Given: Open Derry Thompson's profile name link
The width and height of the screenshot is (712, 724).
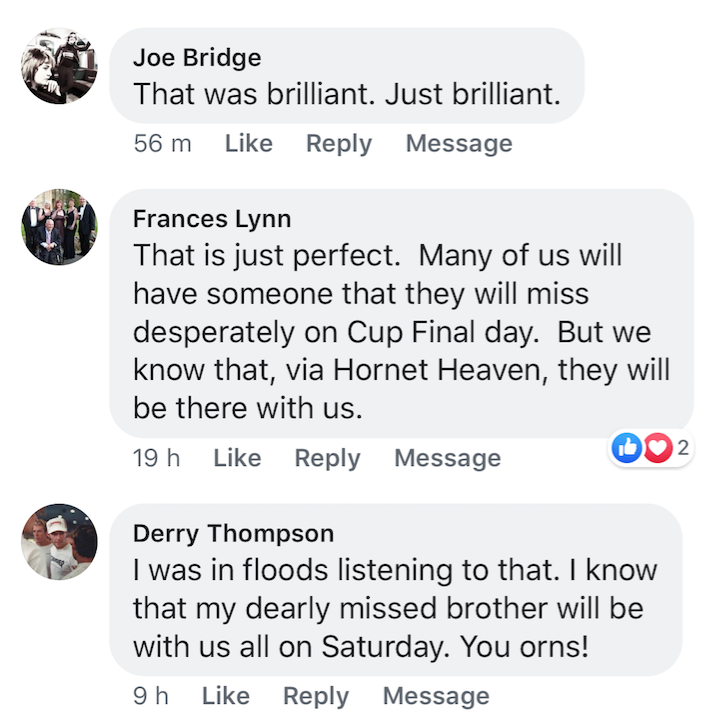Looking at the screenshot, I should (233, 533).
